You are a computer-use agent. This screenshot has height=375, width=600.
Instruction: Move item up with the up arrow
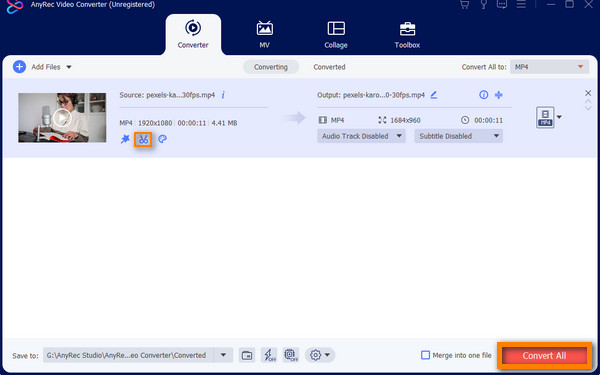coord(588,102)
